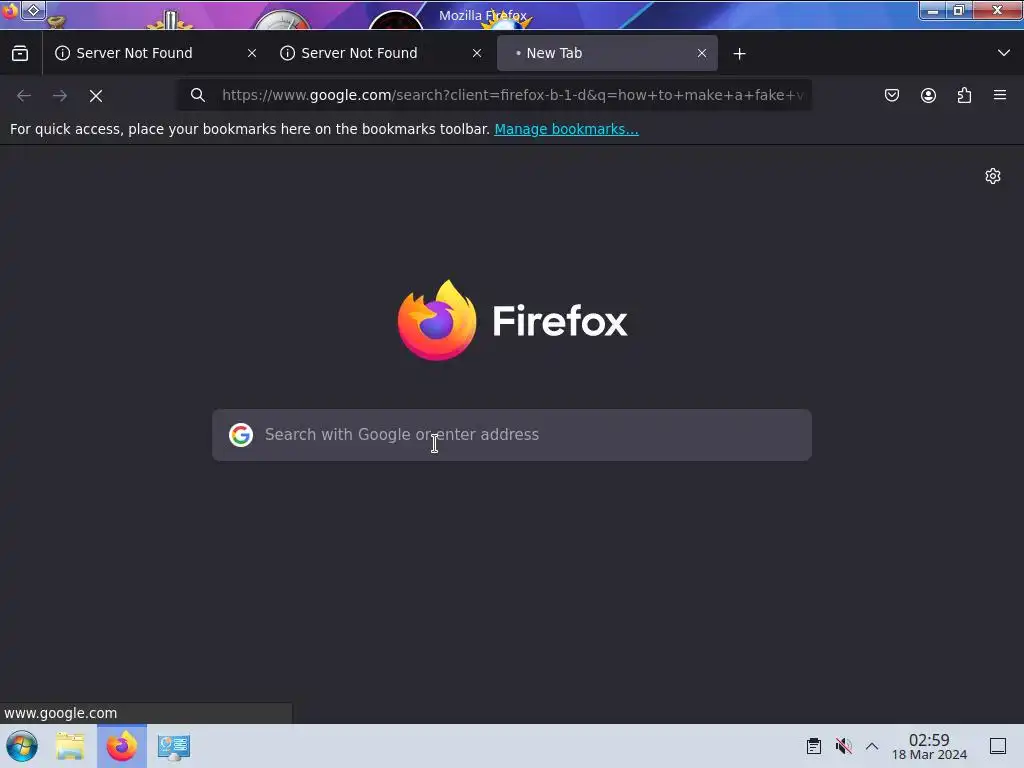This screenshot has height=768, width=1024.
Task: Click the show desktop button
Action: pyautogui.click(x=998, y=746)
